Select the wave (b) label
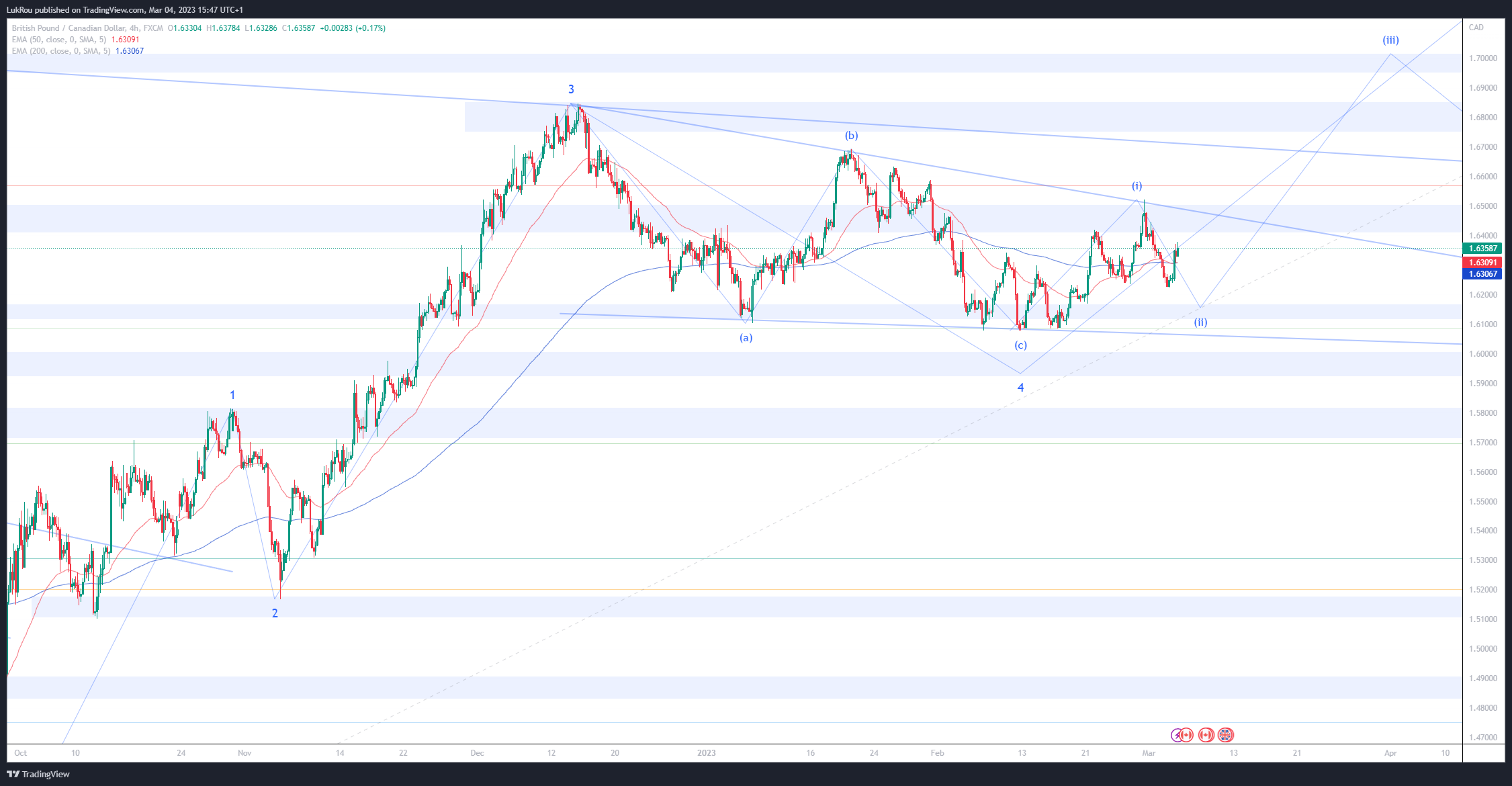 851,136
